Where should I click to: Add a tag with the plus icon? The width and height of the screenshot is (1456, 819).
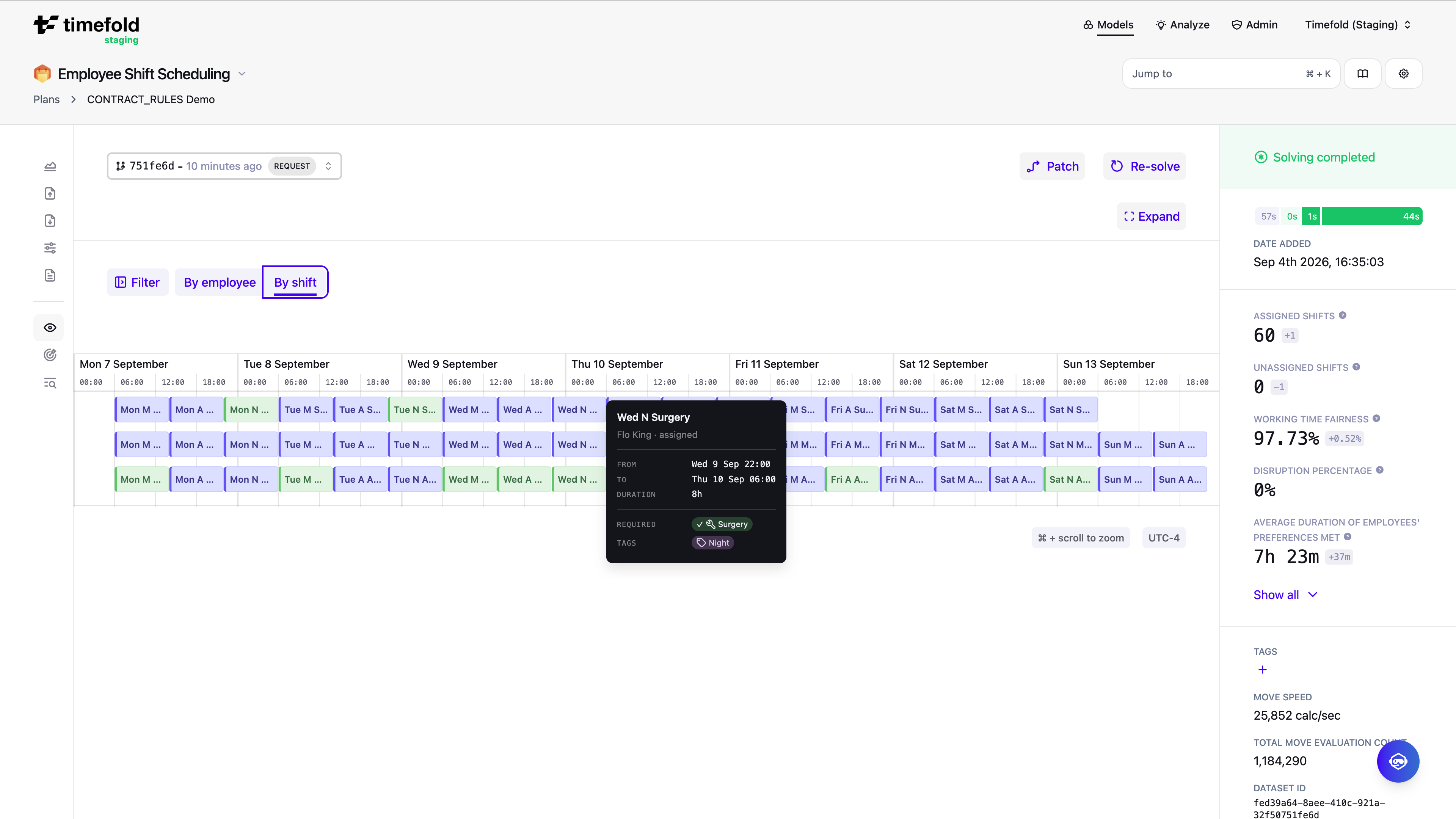1263,670
